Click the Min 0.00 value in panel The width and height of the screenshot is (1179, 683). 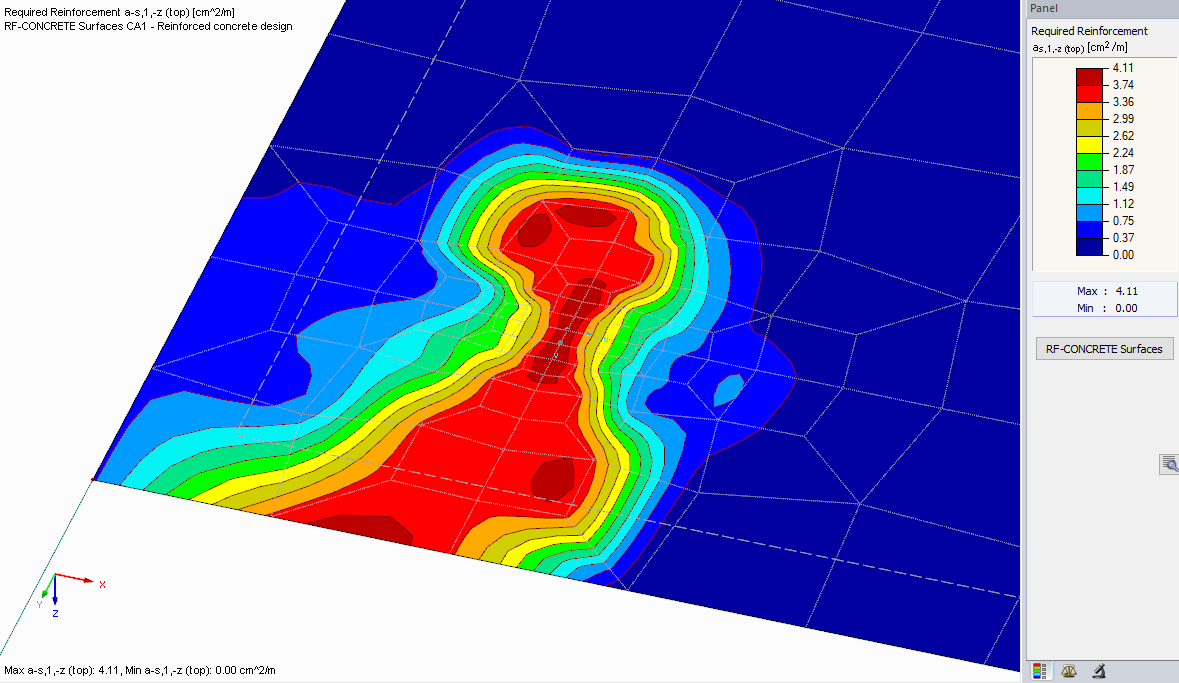pyautogui.click(x=1126, y=308)
